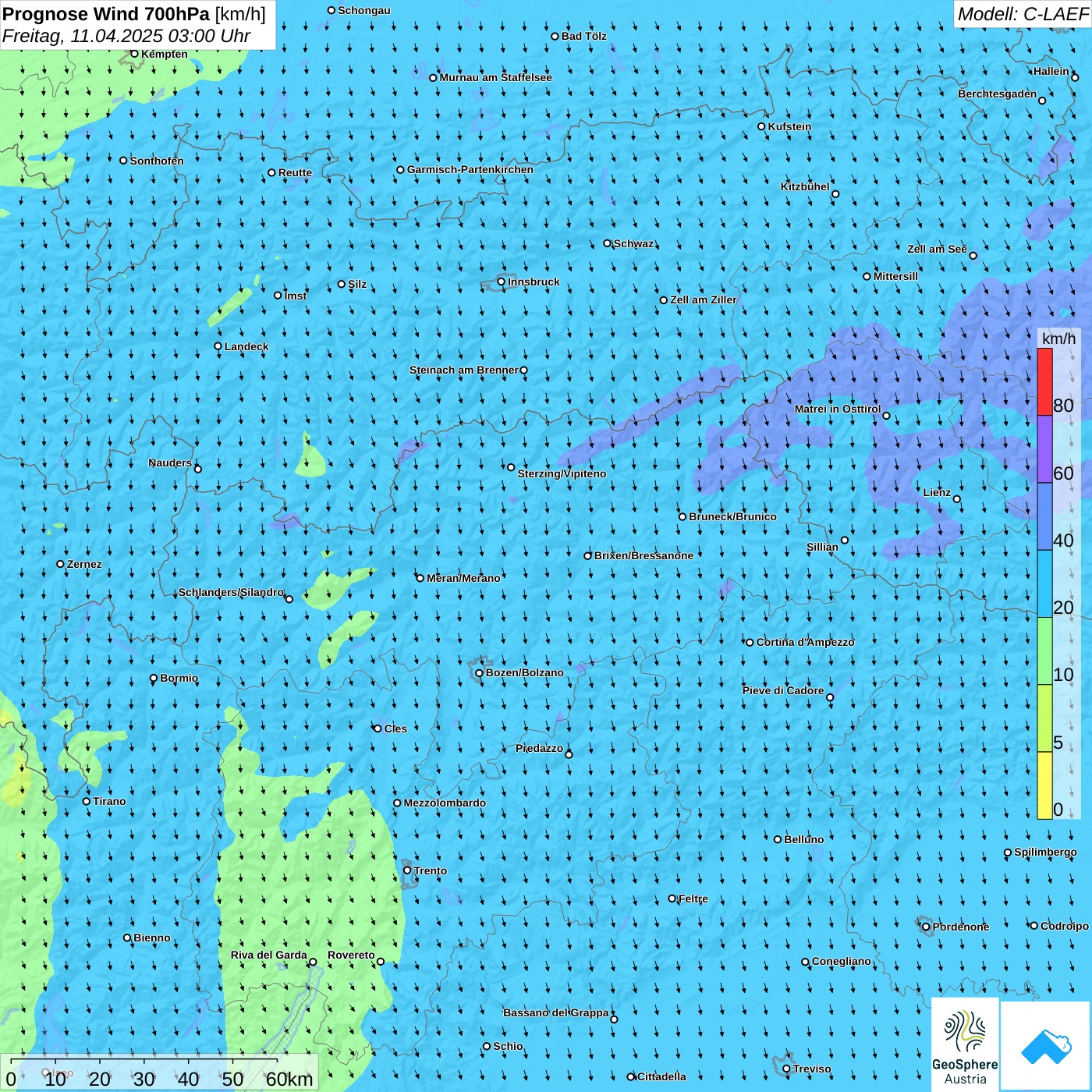Screen dimensions: 1092x1092
Task: Click the Tirano city label
Action: (109, 801)
